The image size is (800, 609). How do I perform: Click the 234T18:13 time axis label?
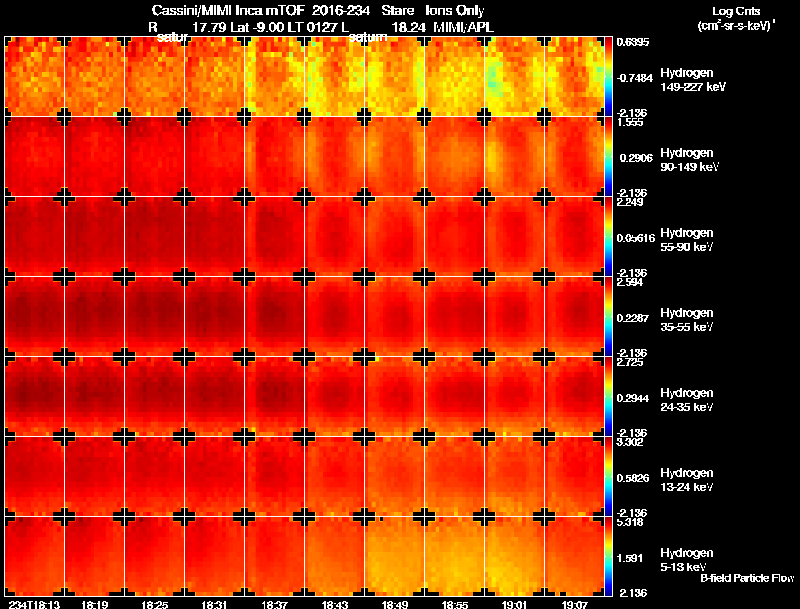[34, 604]
